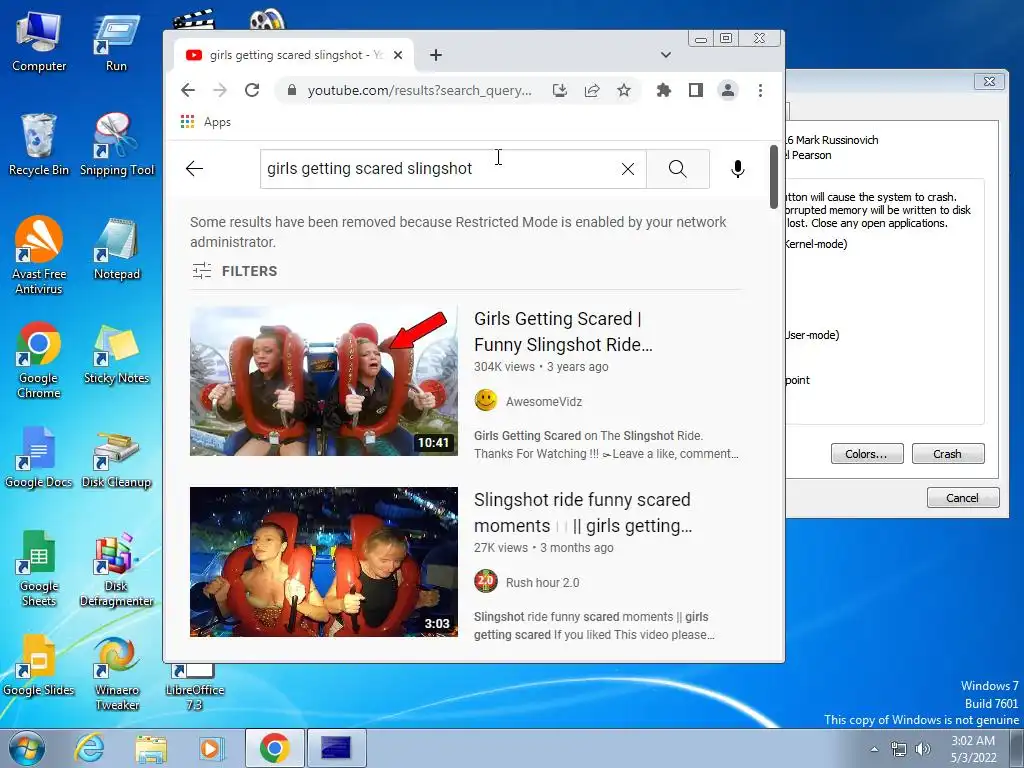Open the Google Slides shortcut

[x=39, y=665]
